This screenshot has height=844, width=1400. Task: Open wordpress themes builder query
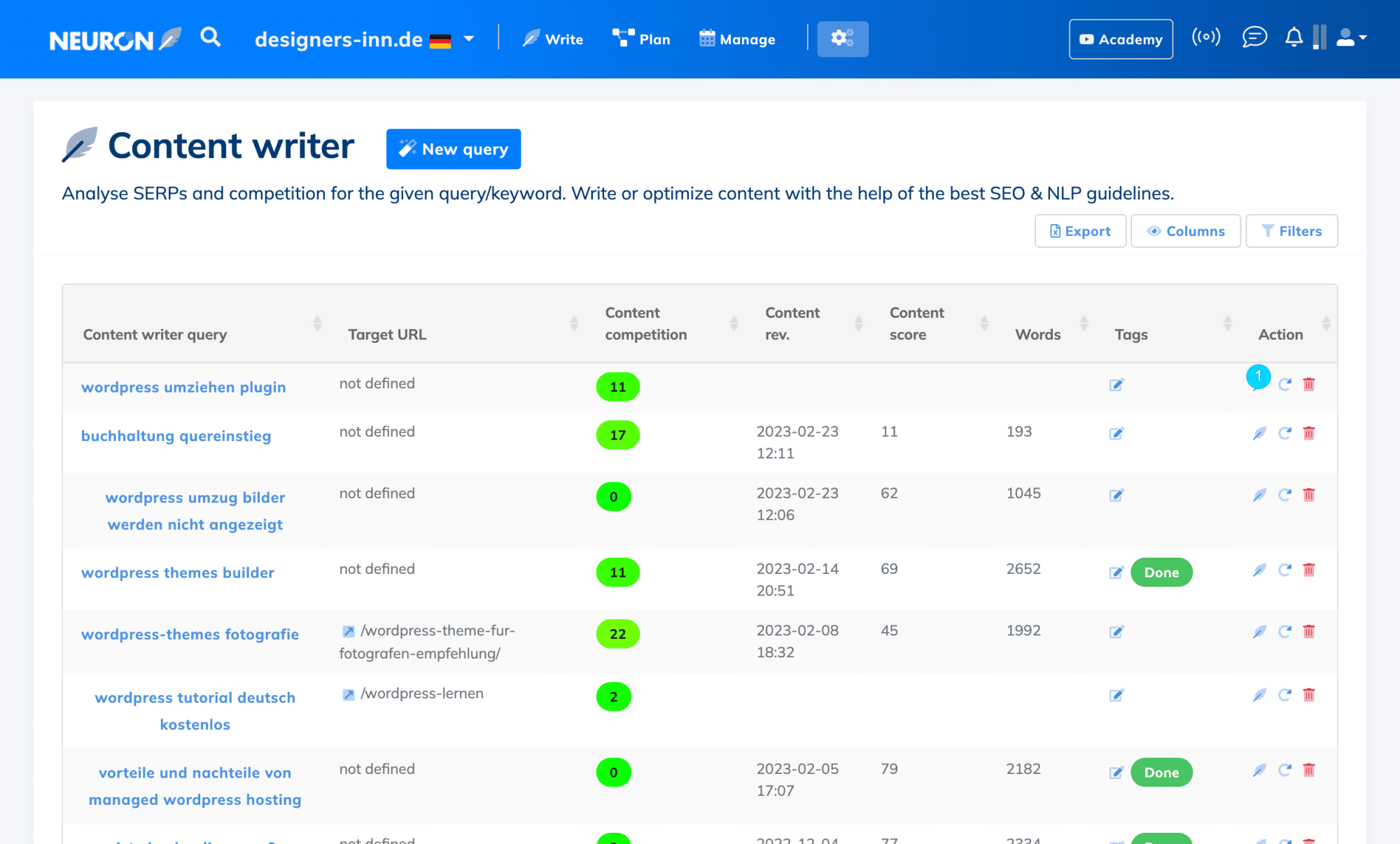tap(178, 572)
